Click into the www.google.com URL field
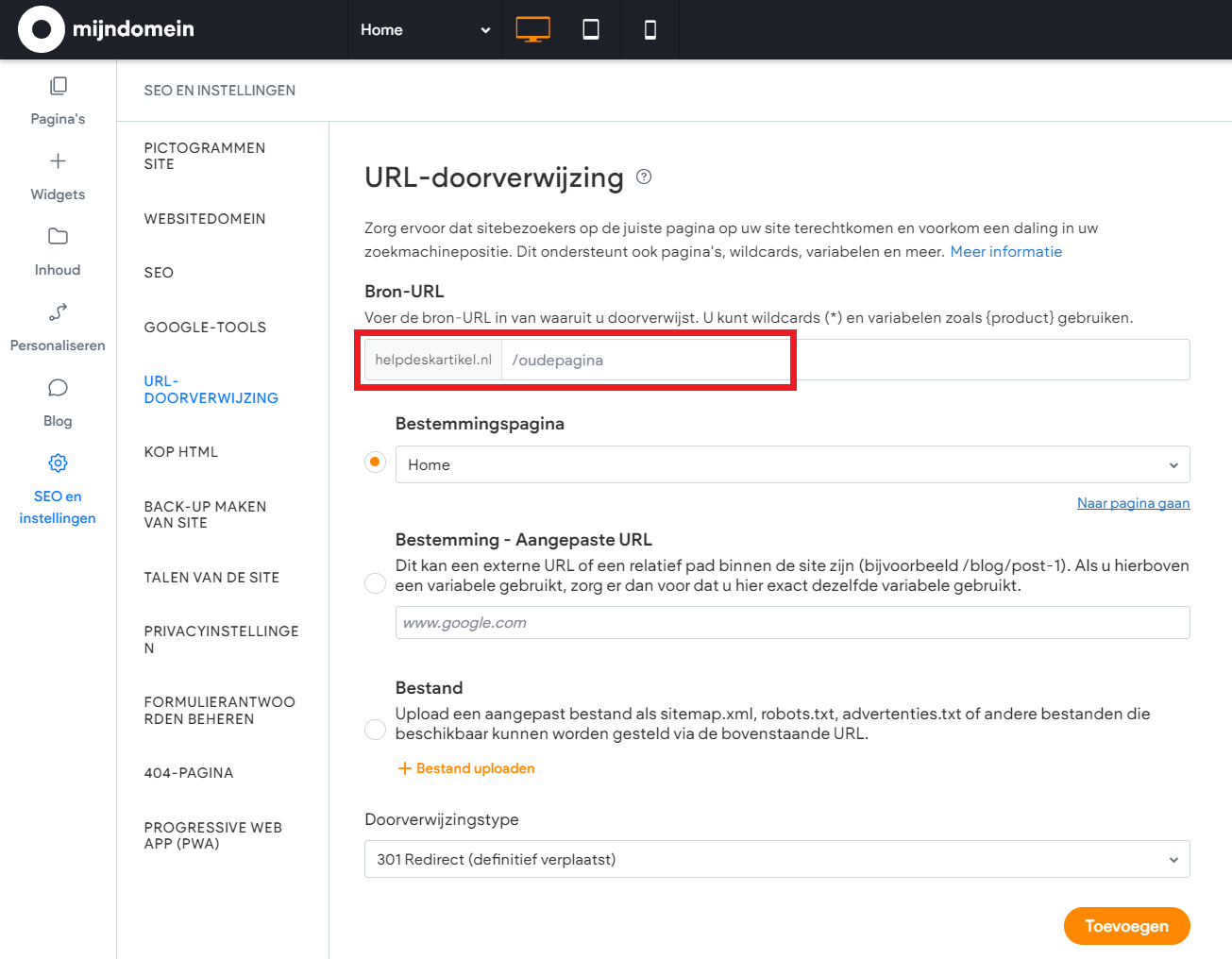Viewport: 1232px width, 959px height. (x=791, y=623)
